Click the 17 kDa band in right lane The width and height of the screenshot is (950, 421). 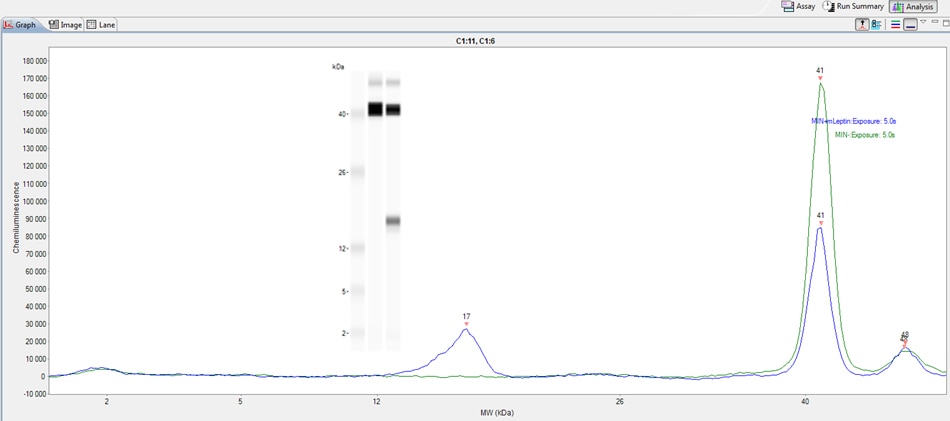(393, 221)
